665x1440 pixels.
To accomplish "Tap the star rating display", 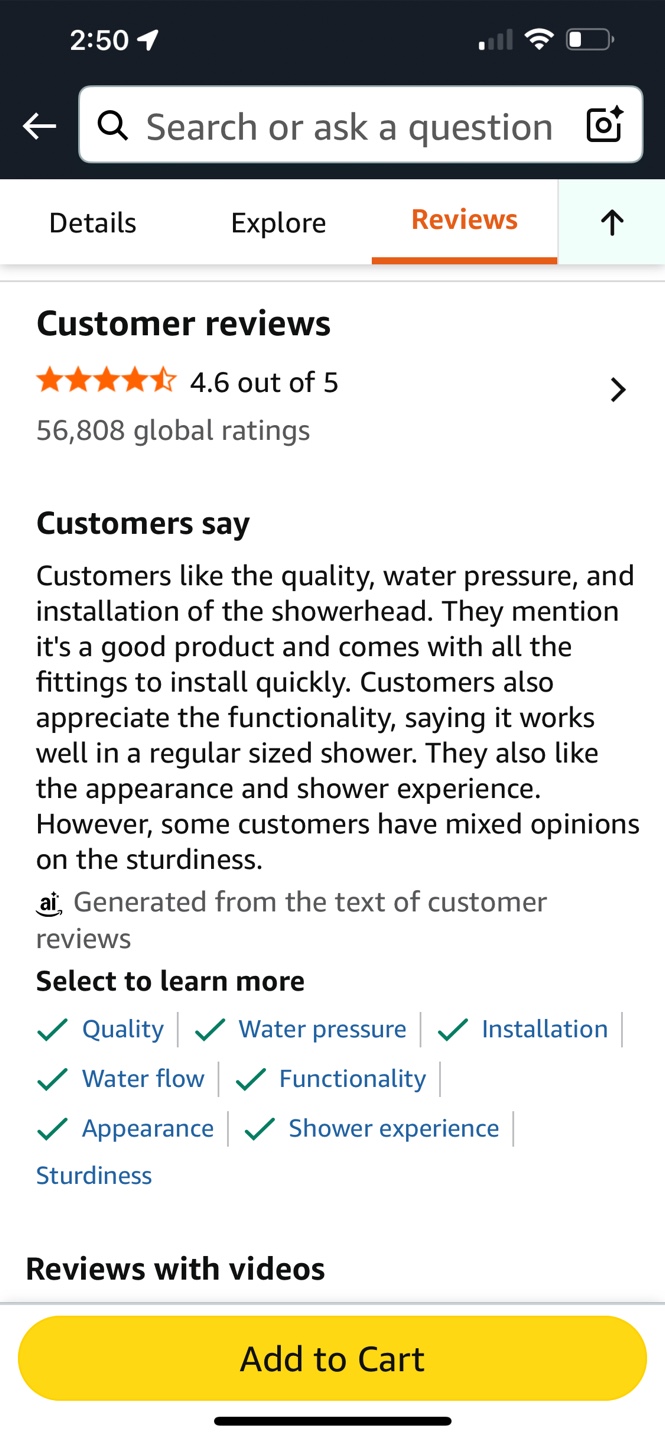I will (x=107, y=380).
